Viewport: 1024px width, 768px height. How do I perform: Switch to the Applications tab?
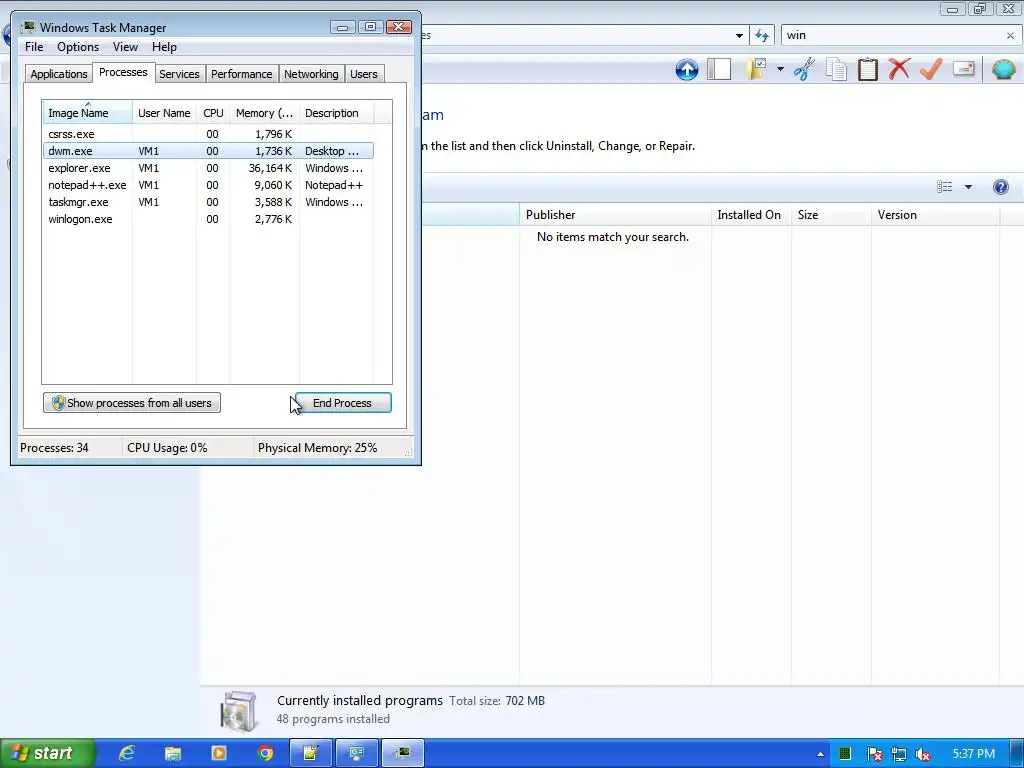click(x=59, y=74)
